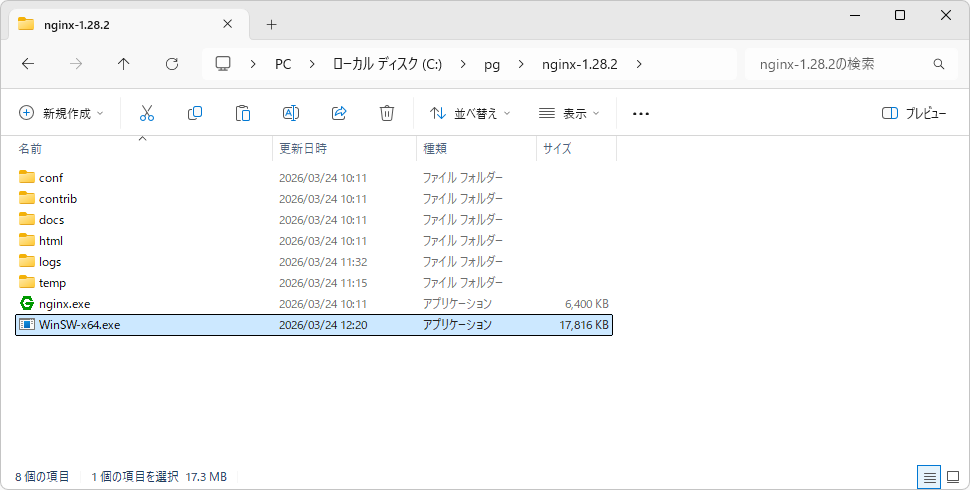Viewport: 970px width, 490px height.
Task: Select the conf folder name
Action: [x=51, y=178]
